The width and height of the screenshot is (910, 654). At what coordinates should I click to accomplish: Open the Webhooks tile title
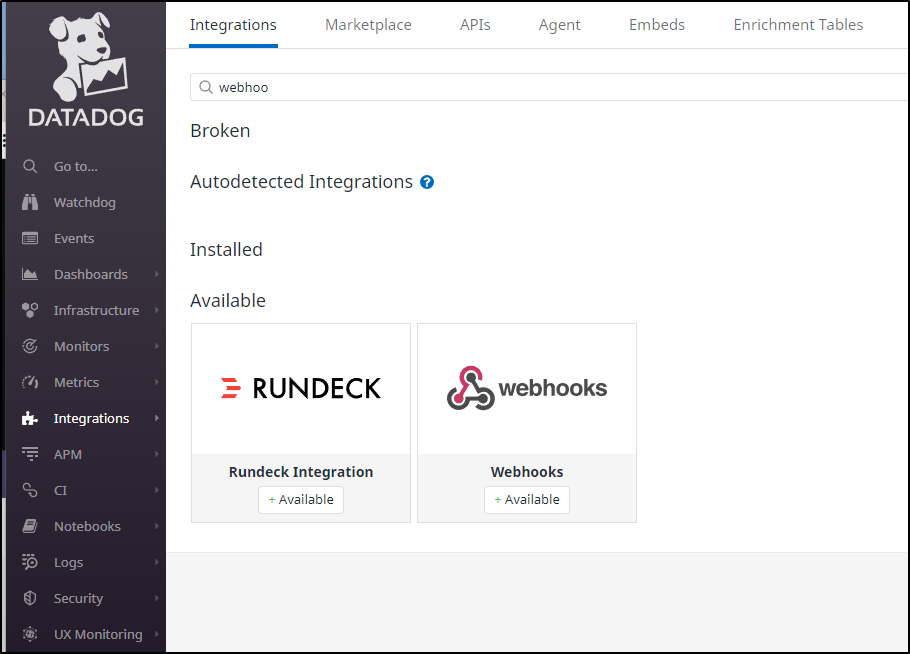(x=527, y=472)
